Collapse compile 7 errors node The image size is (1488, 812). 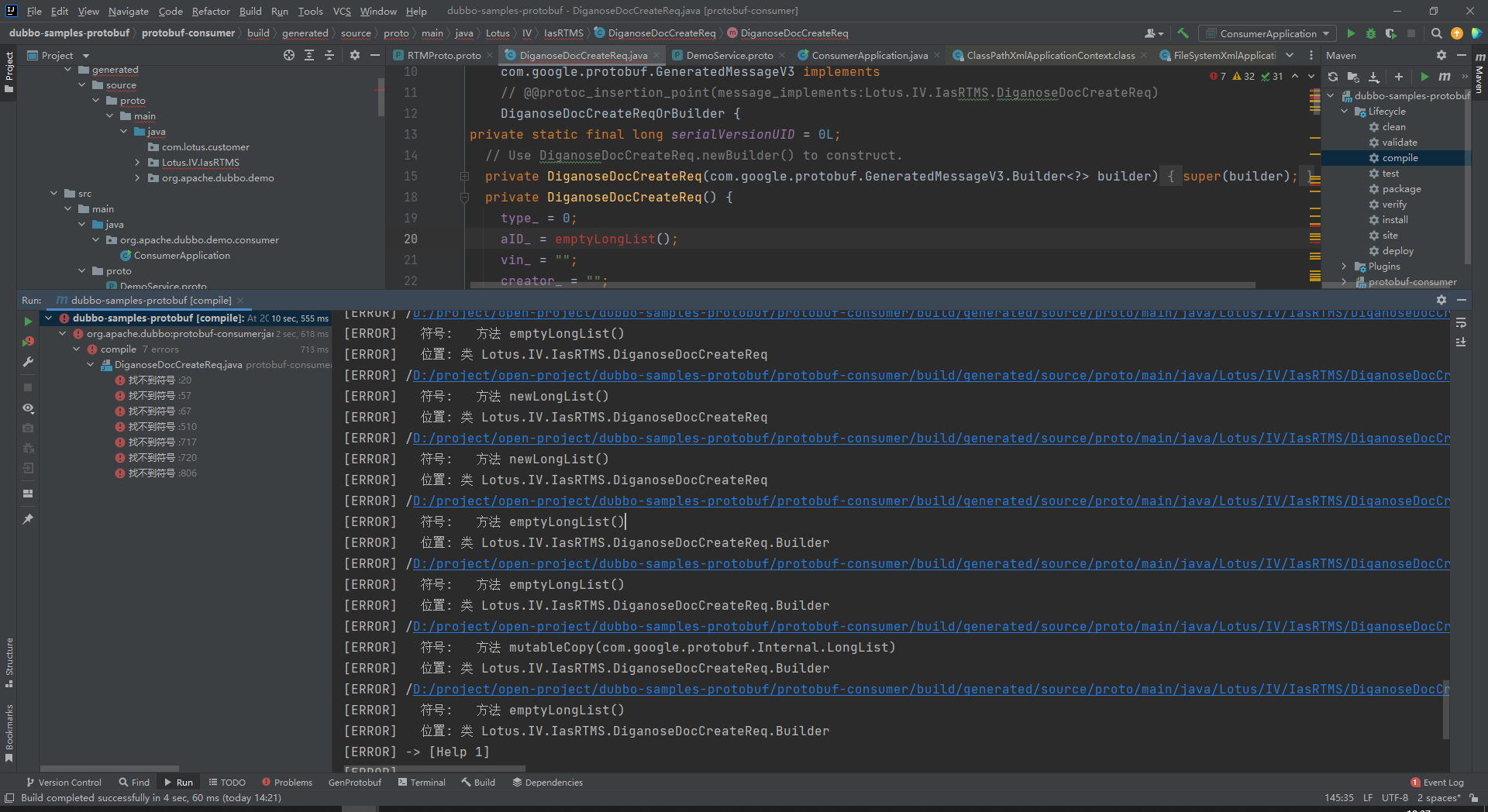77,349
